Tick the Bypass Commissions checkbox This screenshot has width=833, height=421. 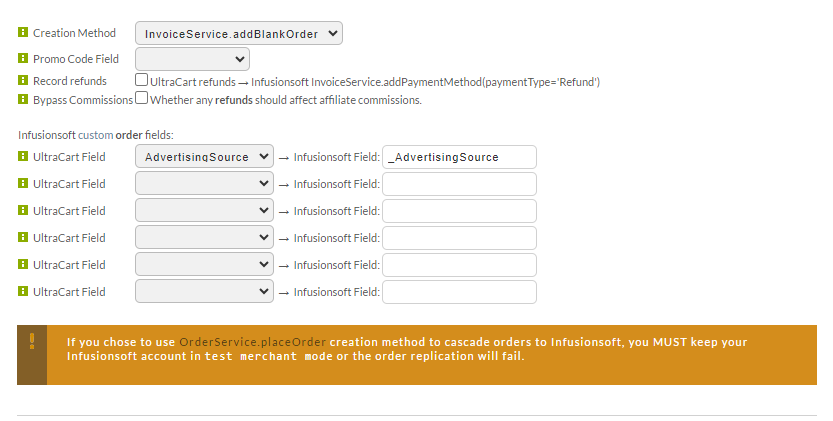coord(141,98)
